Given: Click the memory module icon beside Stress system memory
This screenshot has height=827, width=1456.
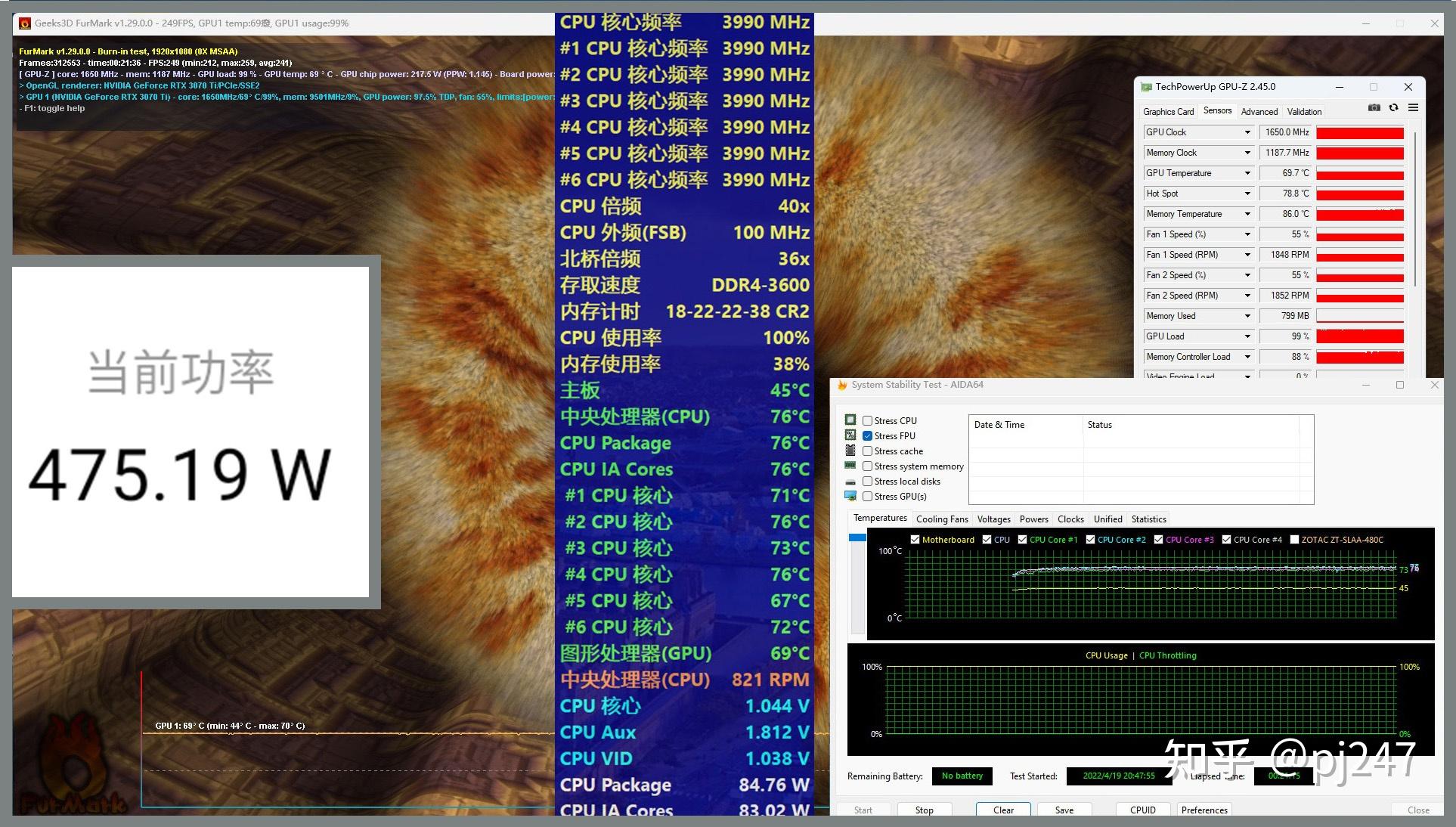Looking at the screenshot, I should click(850, 466).
